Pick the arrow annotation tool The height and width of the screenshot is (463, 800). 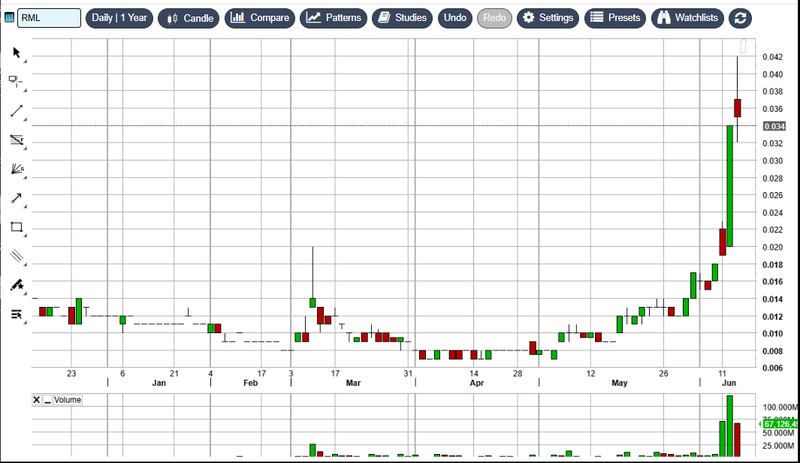tap(16, 198)
